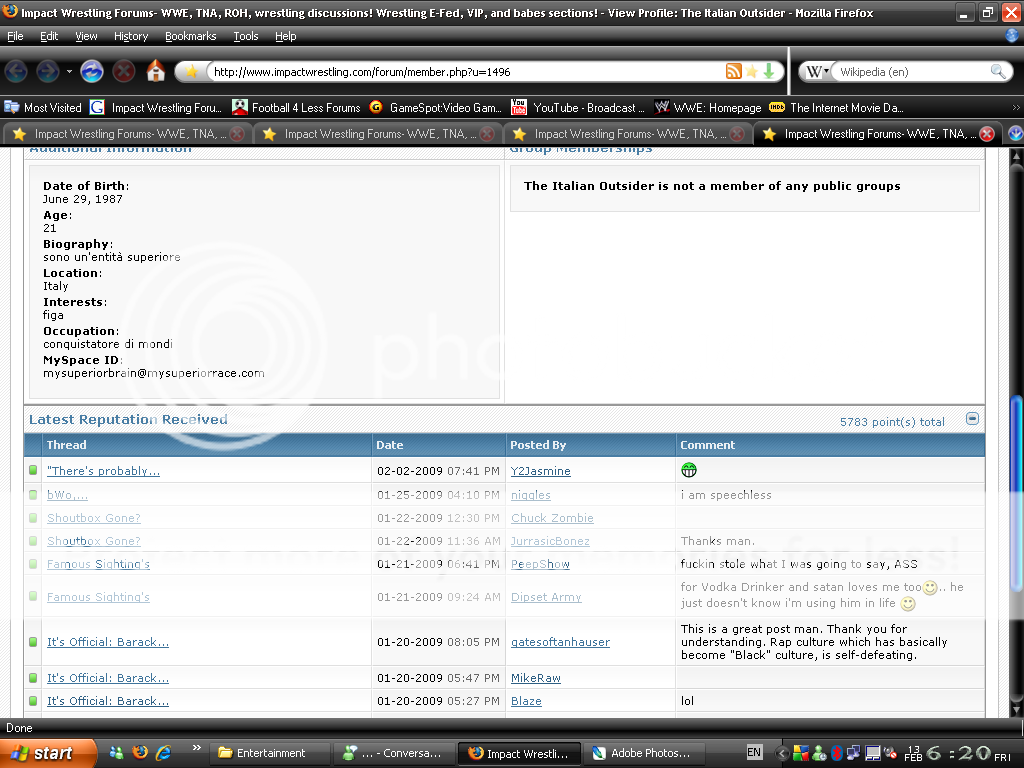The height and width of the screenshot is (768, 1024).
Task: Open the Wikipedia search engine dropdown
Action: click(x=817, y=72)
